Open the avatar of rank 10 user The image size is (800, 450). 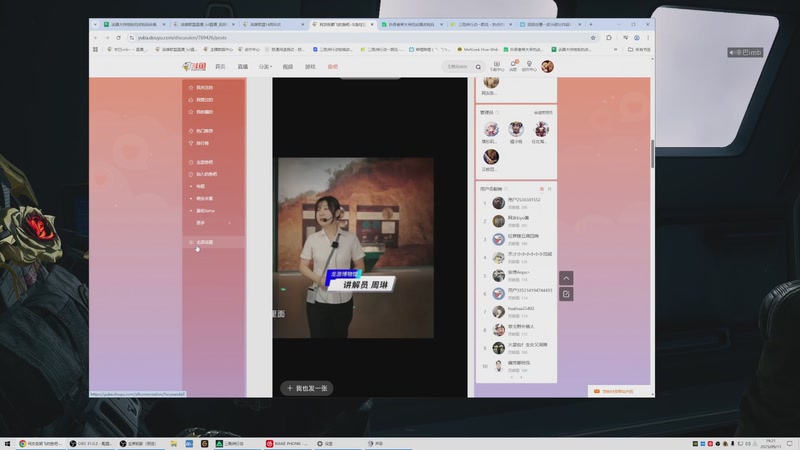(498, 366)
